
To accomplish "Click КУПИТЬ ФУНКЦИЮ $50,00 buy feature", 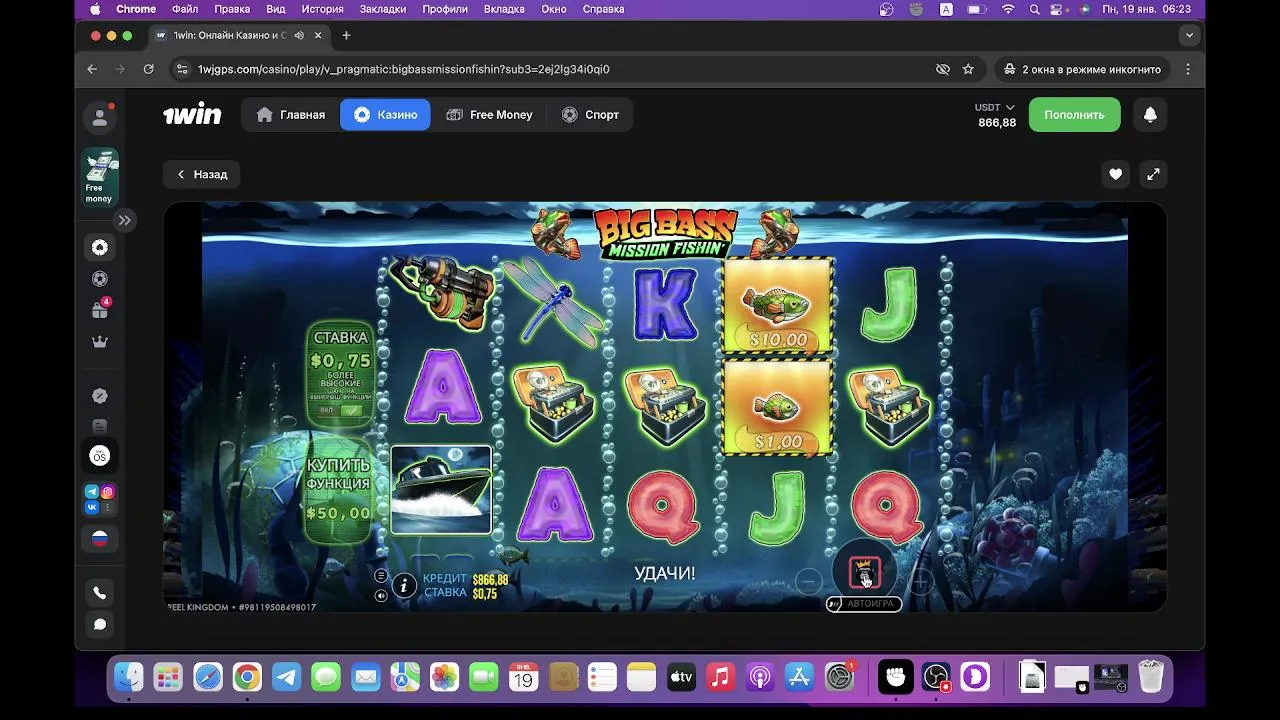I will (338, 490).
